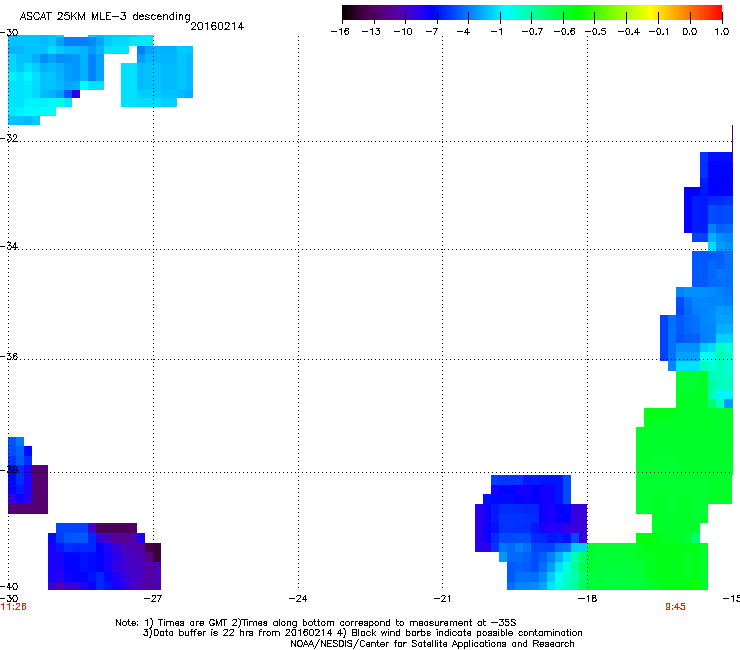Select the -0.1 color scale label
Viewport: 740px width, 650px height.
click(659, 32)
